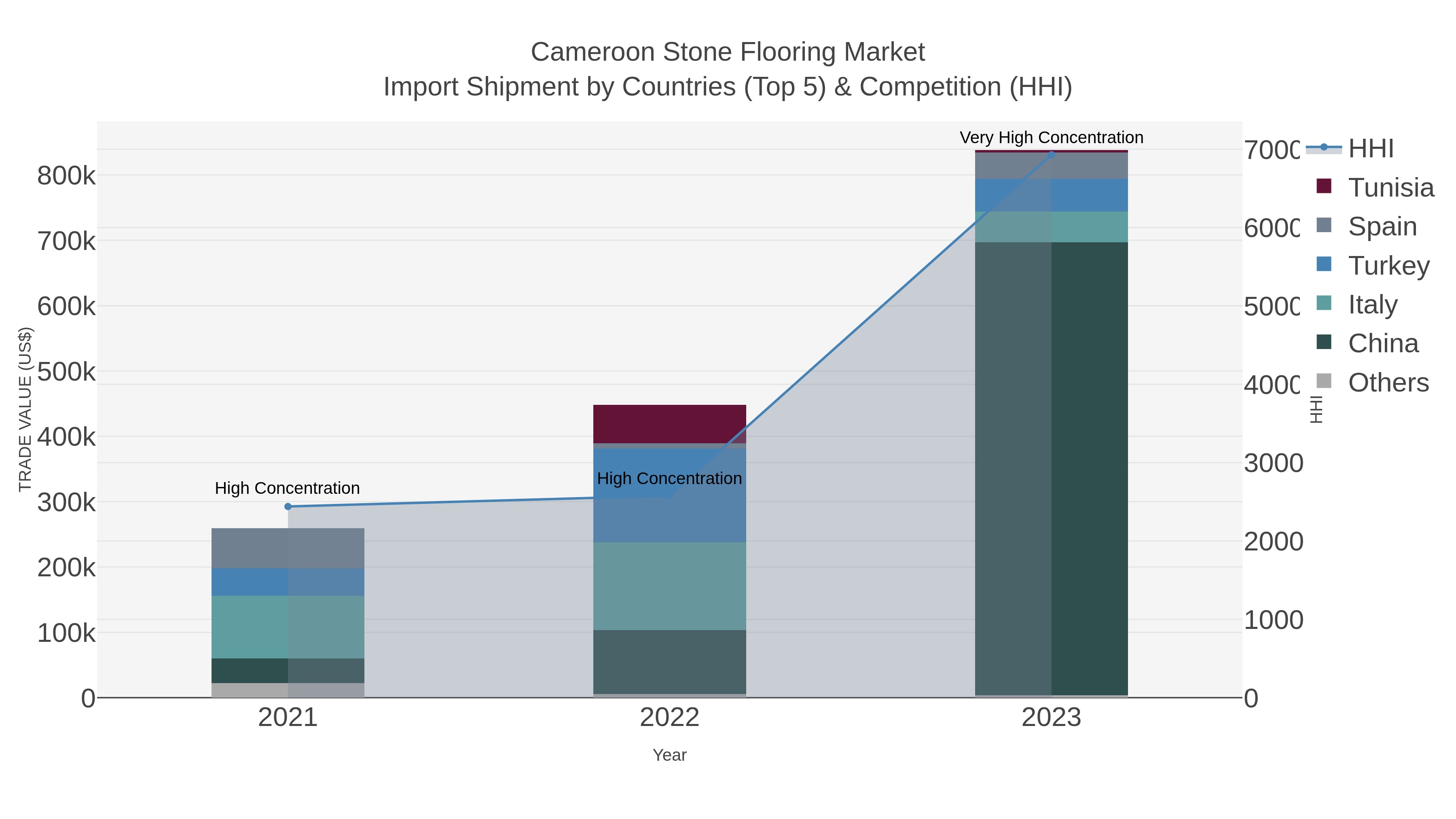Click the Tunisia segment of 2022 bar
This screenshot has height=819, width=1456.
click(x=669, y=424)
